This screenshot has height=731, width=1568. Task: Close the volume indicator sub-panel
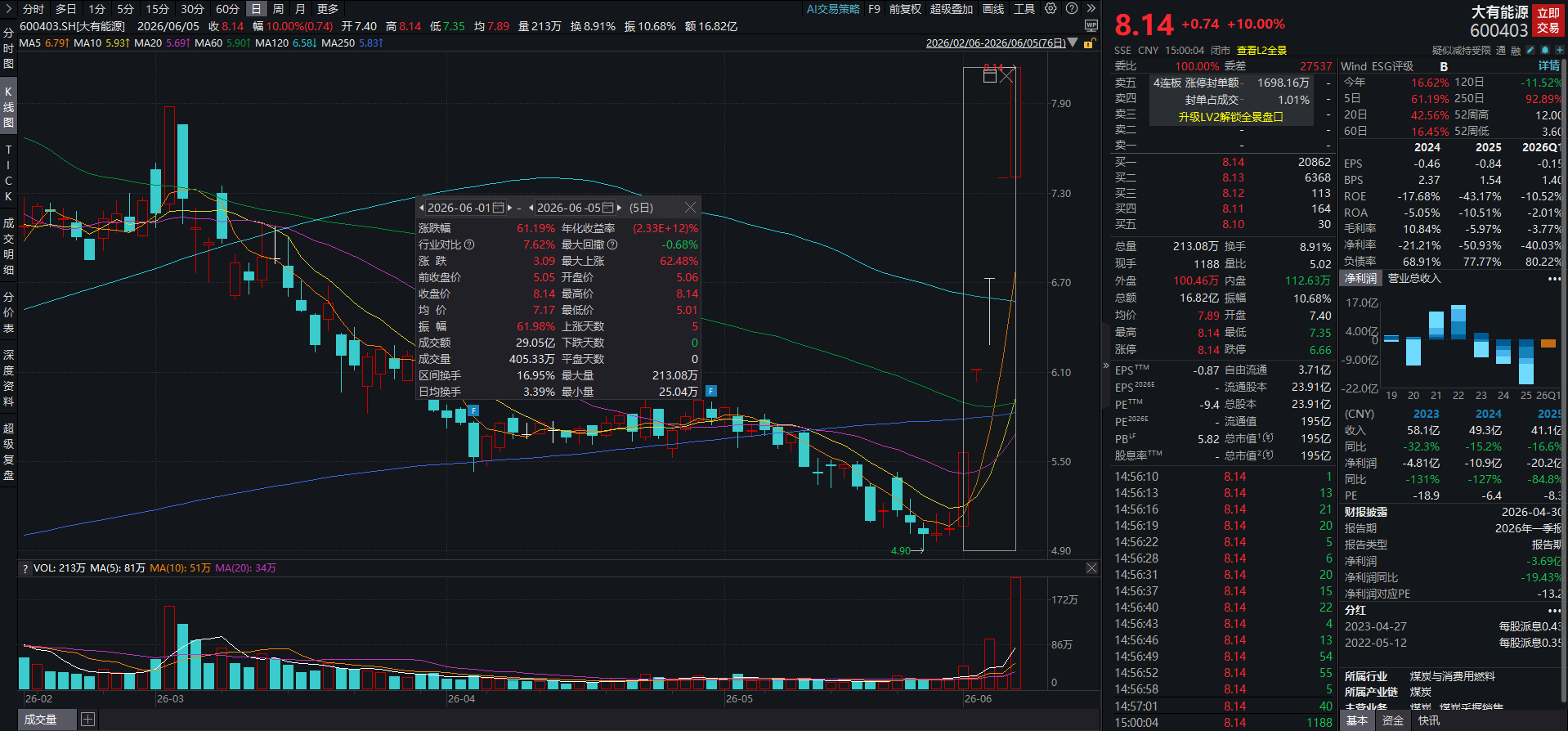coord(1091,567)
